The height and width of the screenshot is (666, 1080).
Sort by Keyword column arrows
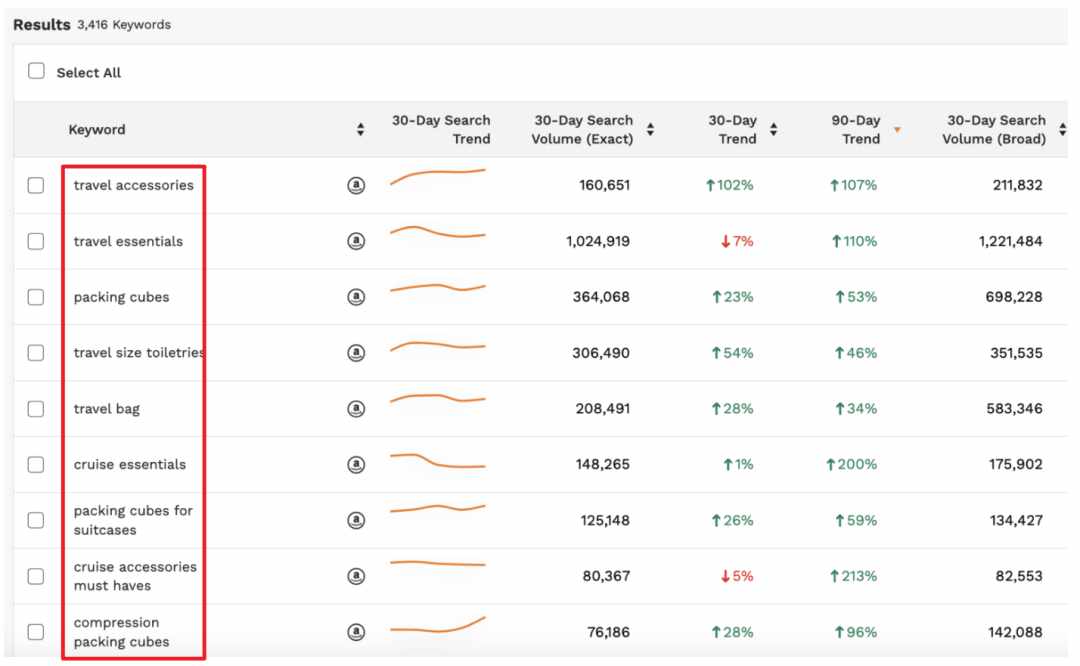tap(360, 129)
